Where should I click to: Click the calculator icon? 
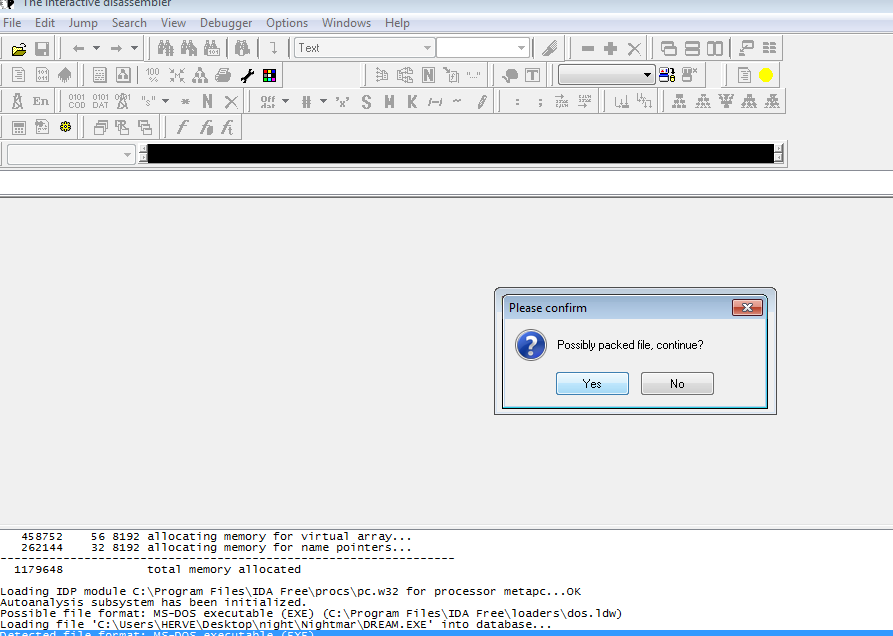point(18,128)
